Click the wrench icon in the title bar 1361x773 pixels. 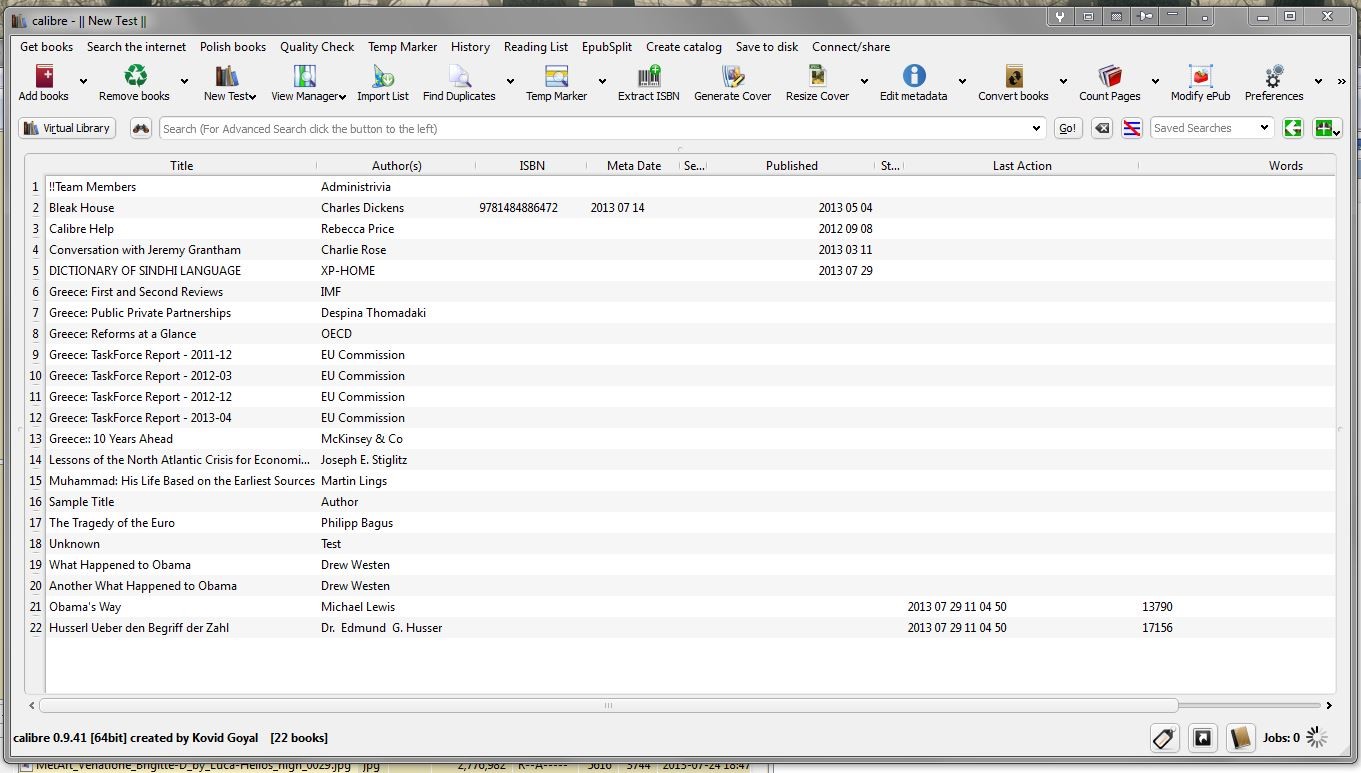click(1061, 16)
